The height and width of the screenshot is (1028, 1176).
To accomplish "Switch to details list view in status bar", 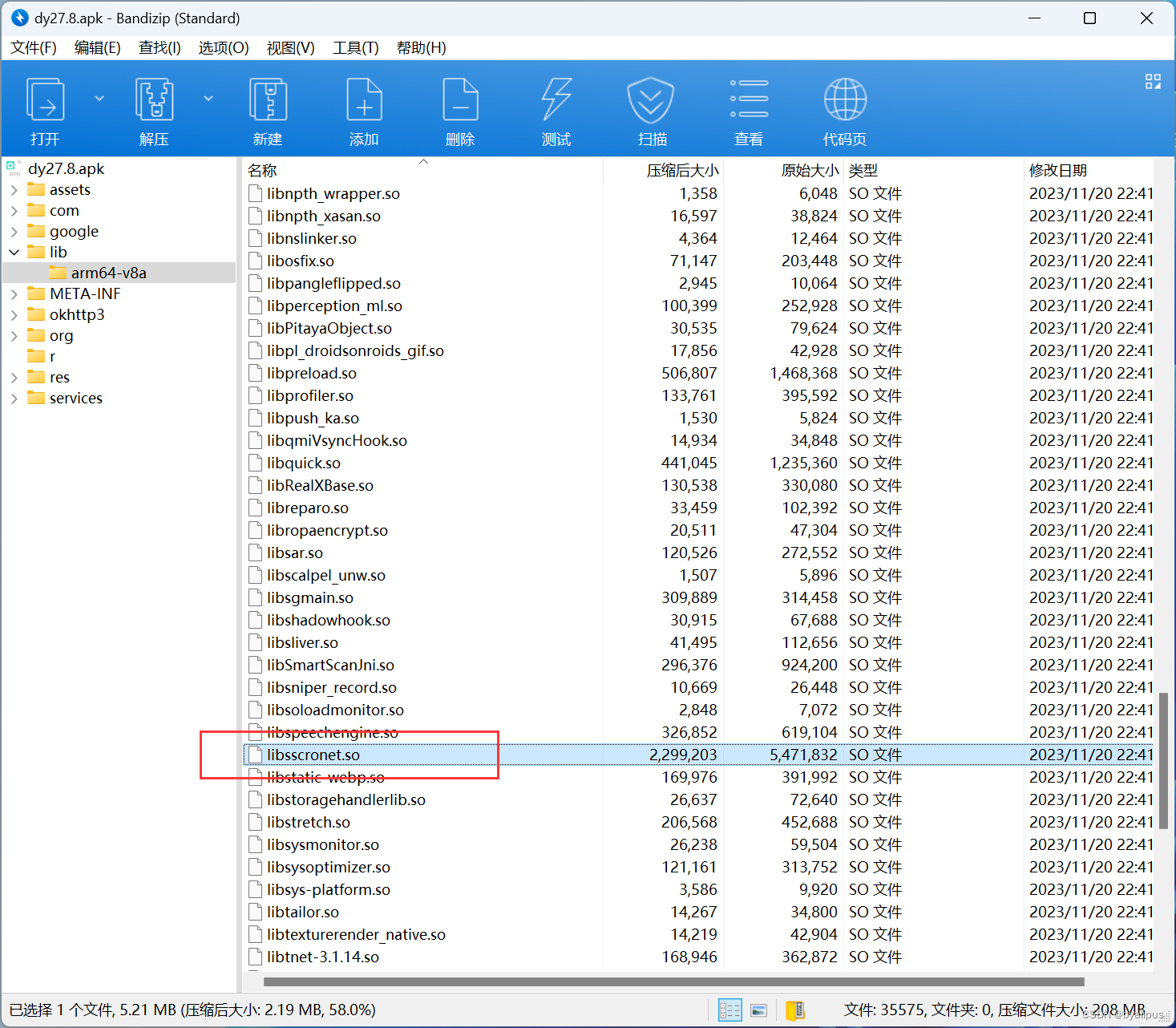I will [x=730, y=1010].
